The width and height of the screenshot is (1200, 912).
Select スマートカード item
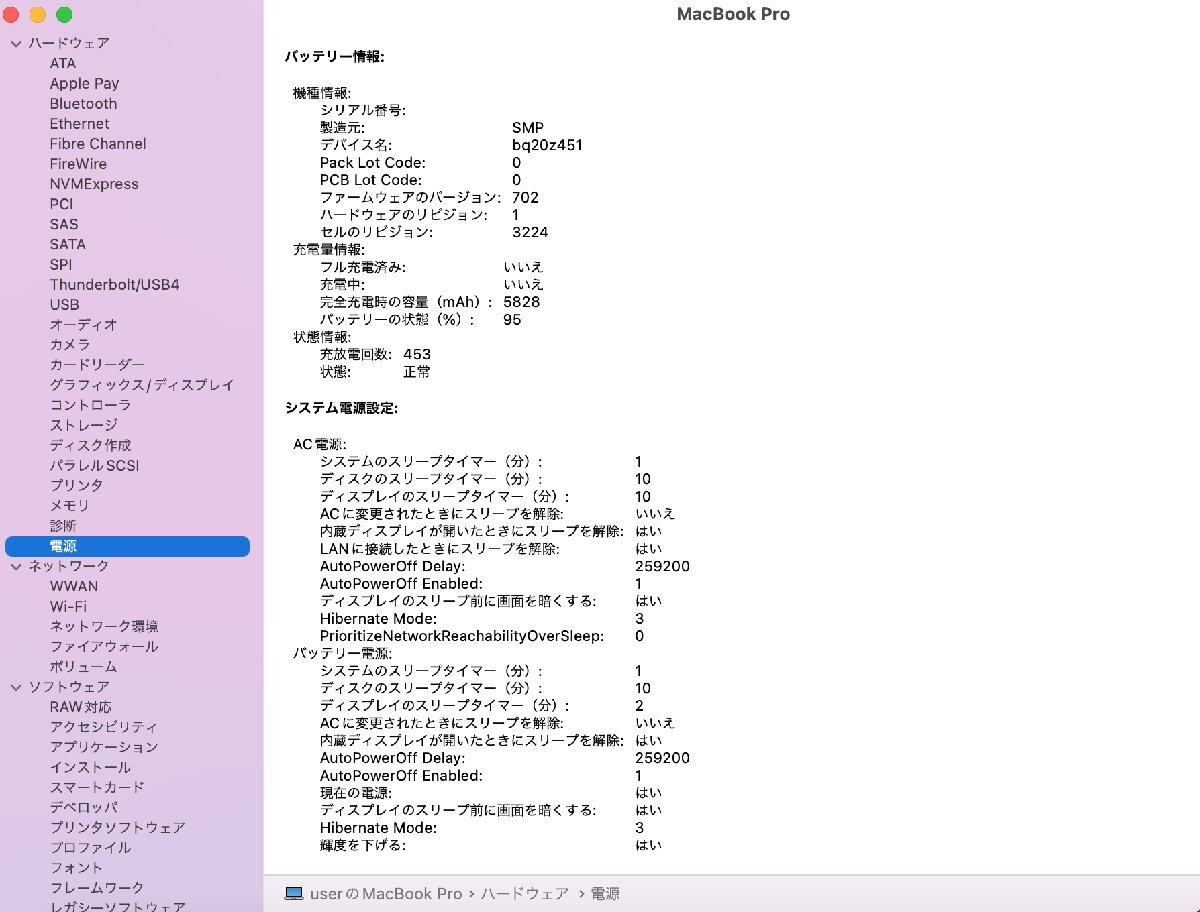pos(97,787)
